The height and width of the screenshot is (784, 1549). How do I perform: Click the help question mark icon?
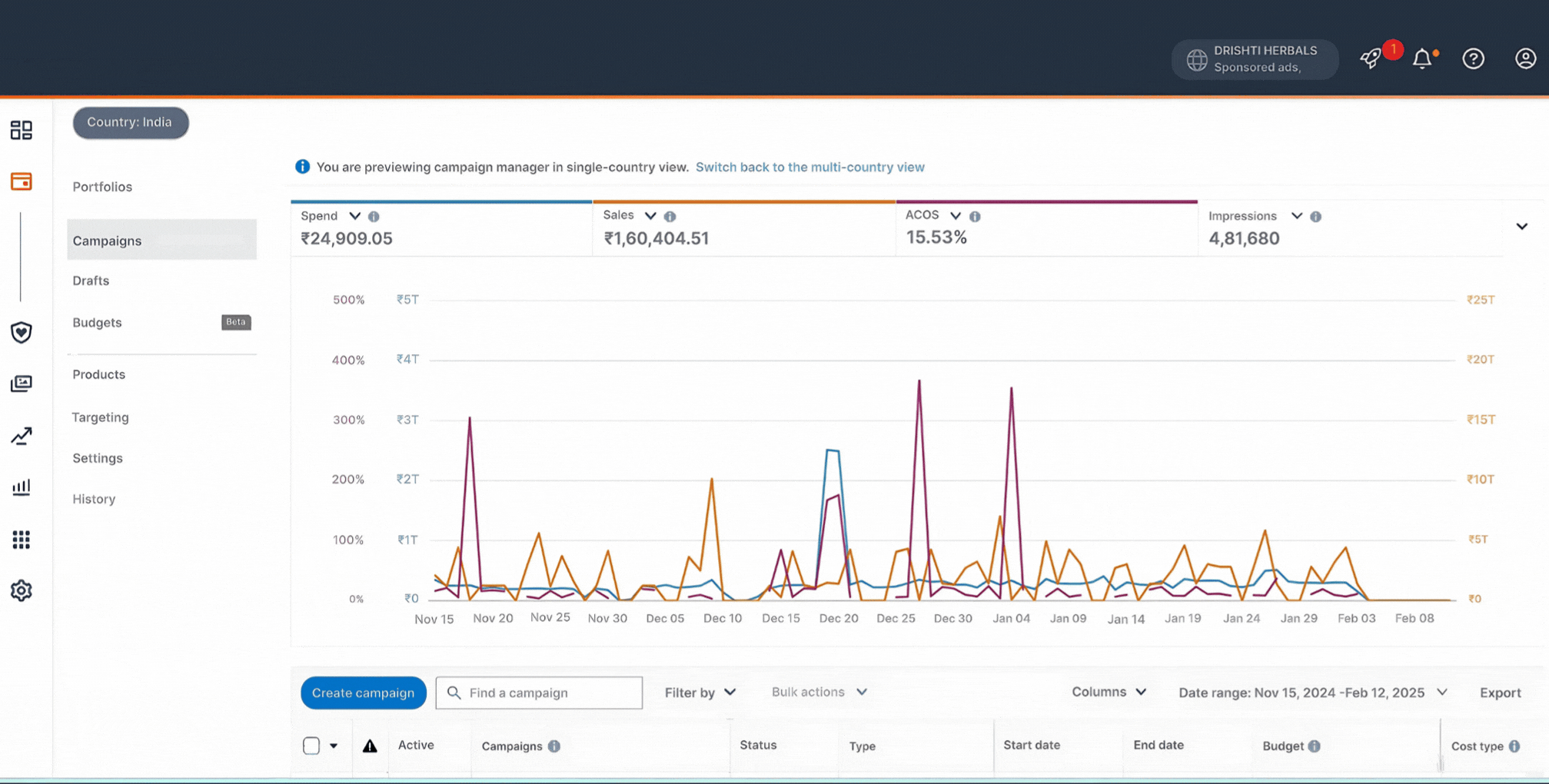click(x=1473, y=59)
